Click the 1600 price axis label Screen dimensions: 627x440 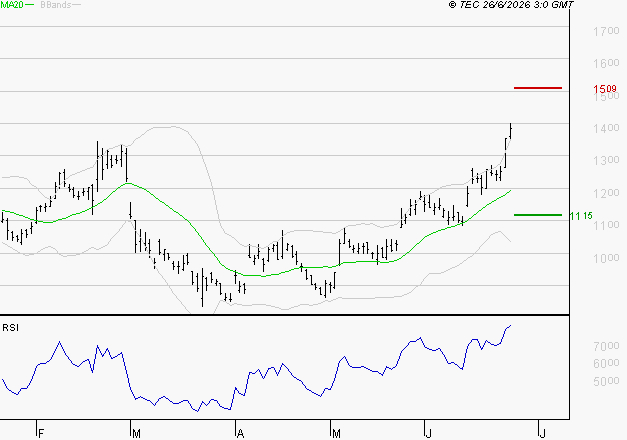click(x=606, y=63)
